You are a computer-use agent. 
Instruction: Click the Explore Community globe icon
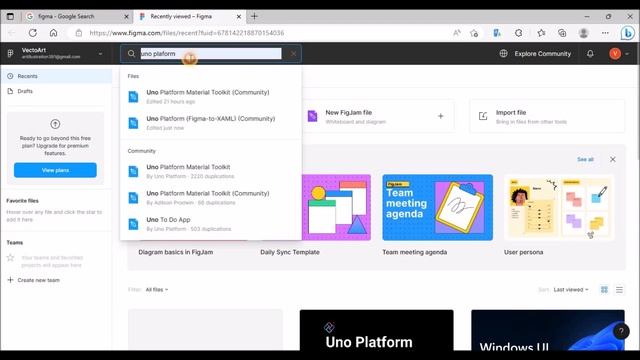pyautogui.click(x=504, y=53)
